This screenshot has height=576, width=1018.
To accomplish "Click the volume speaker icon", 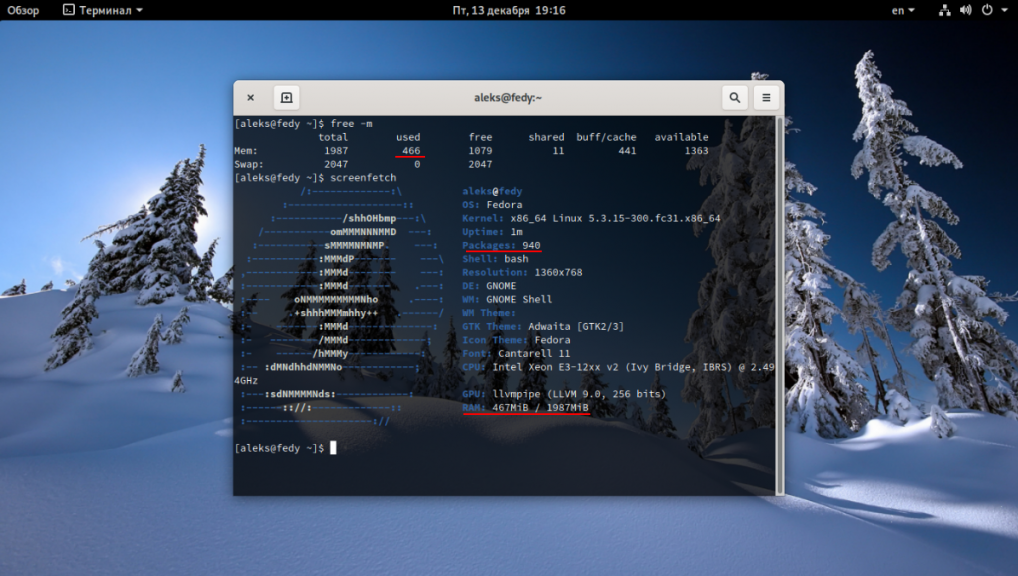I will (966, 10).
